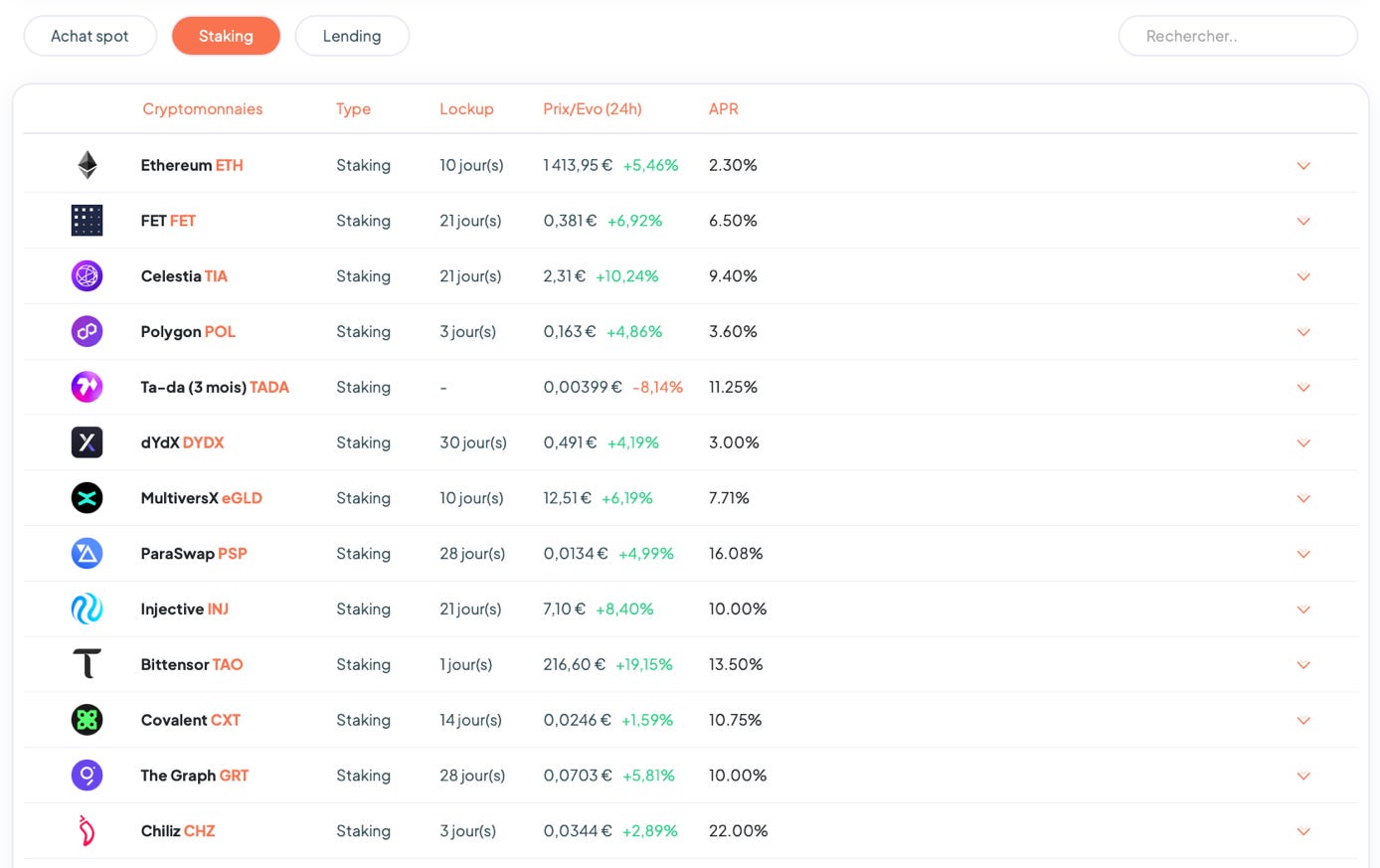Click the APR column header
1380x868 pixels.
tap(724, 109)
